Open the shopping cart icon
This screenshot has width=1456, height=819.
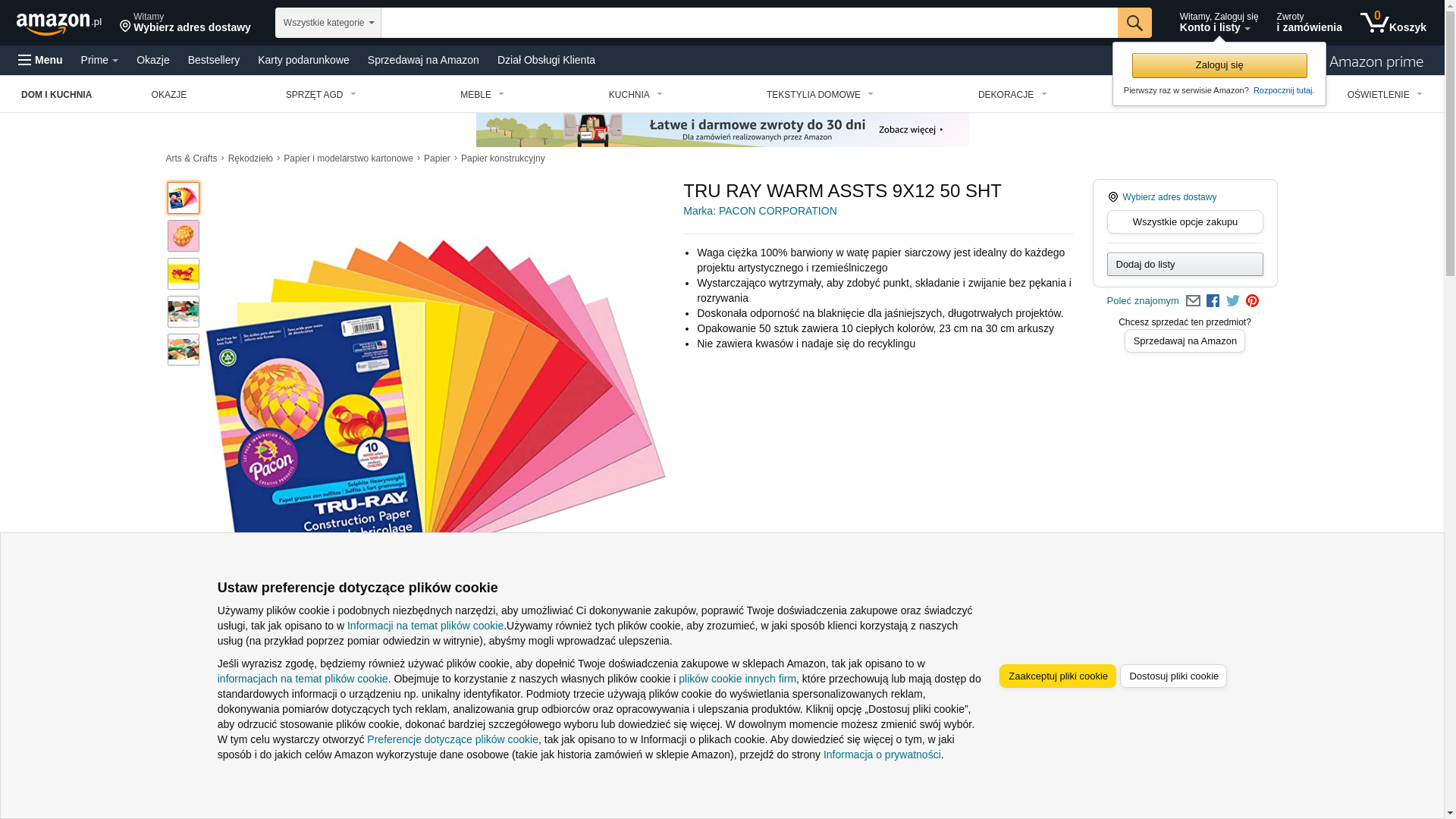(1393, 23)
